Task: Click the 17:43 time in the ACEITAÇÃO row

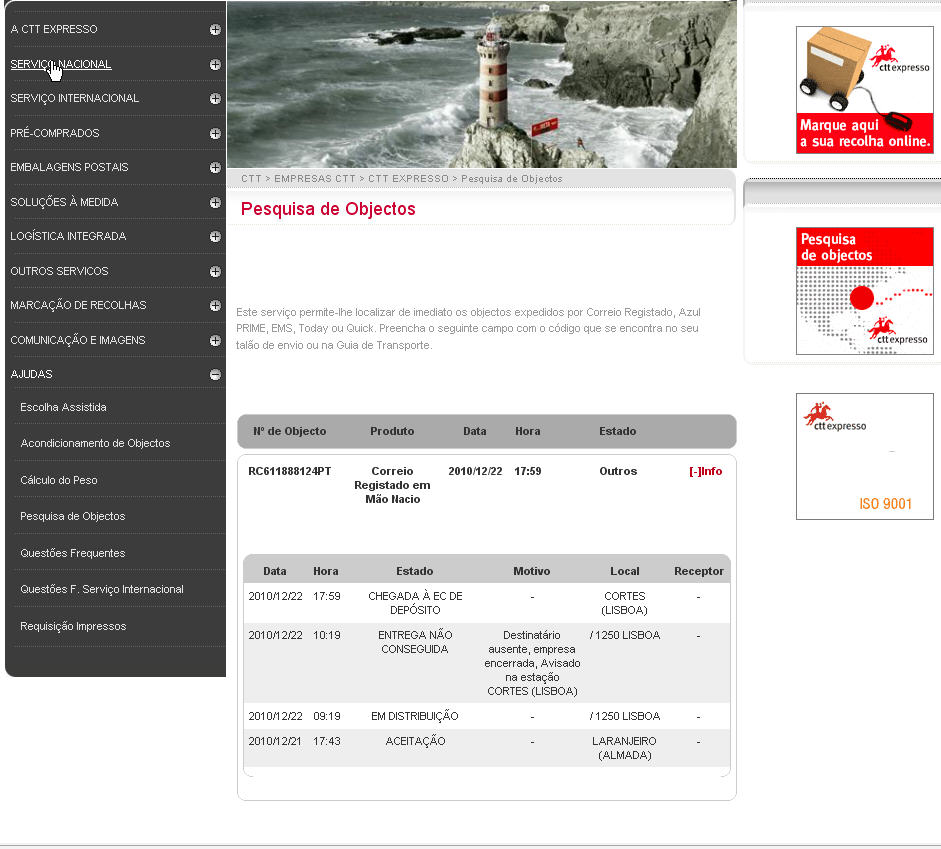Action: 326,741
